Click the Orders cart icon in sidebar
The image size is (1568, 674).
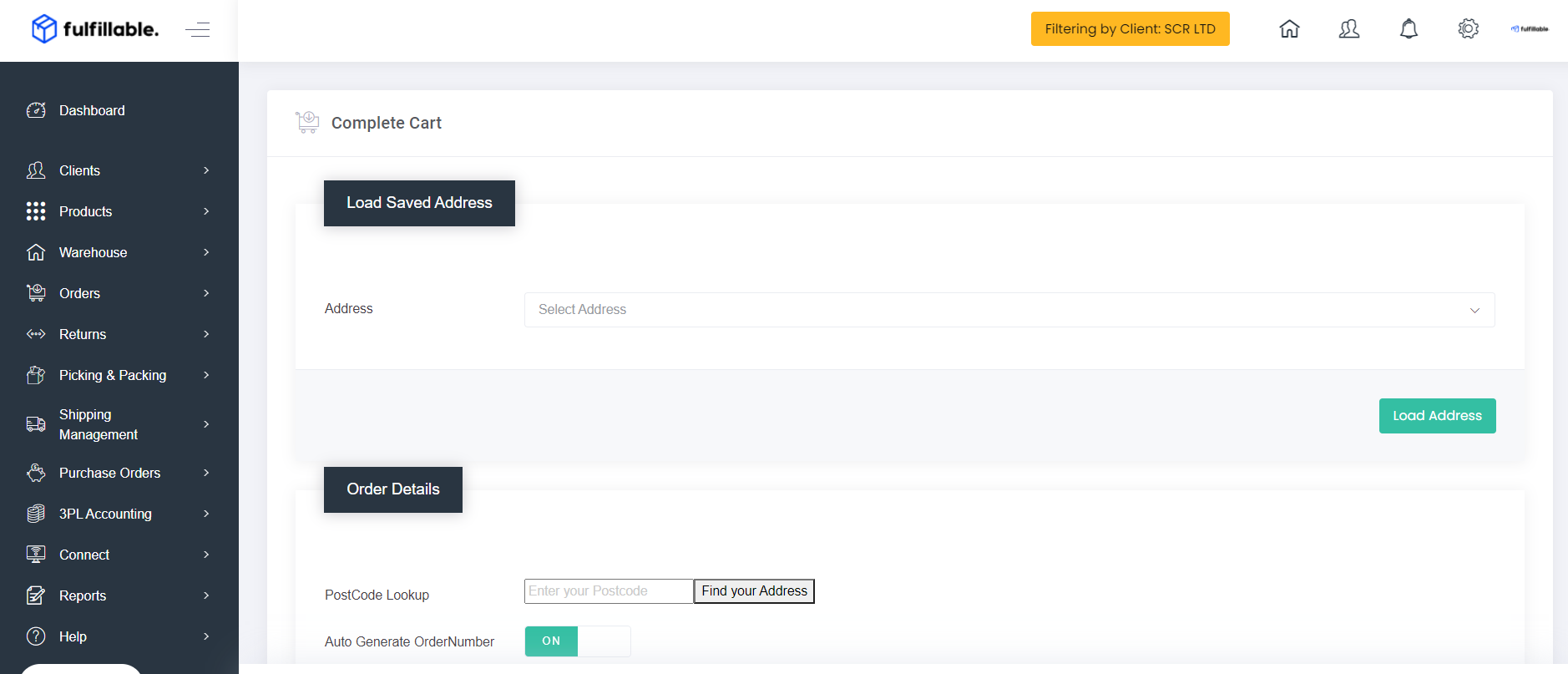[x=36, y=293]
